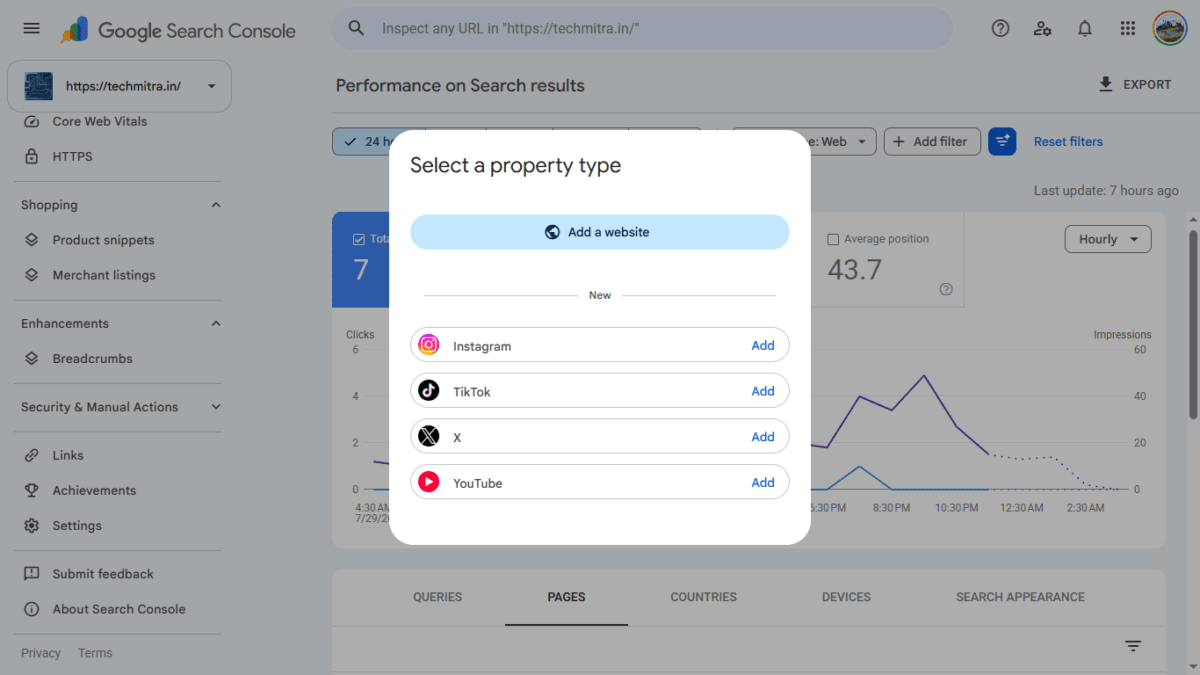Click the Submit feedback icon
The width and height of the screenshot is (1200, 675).
pos(32,574)
